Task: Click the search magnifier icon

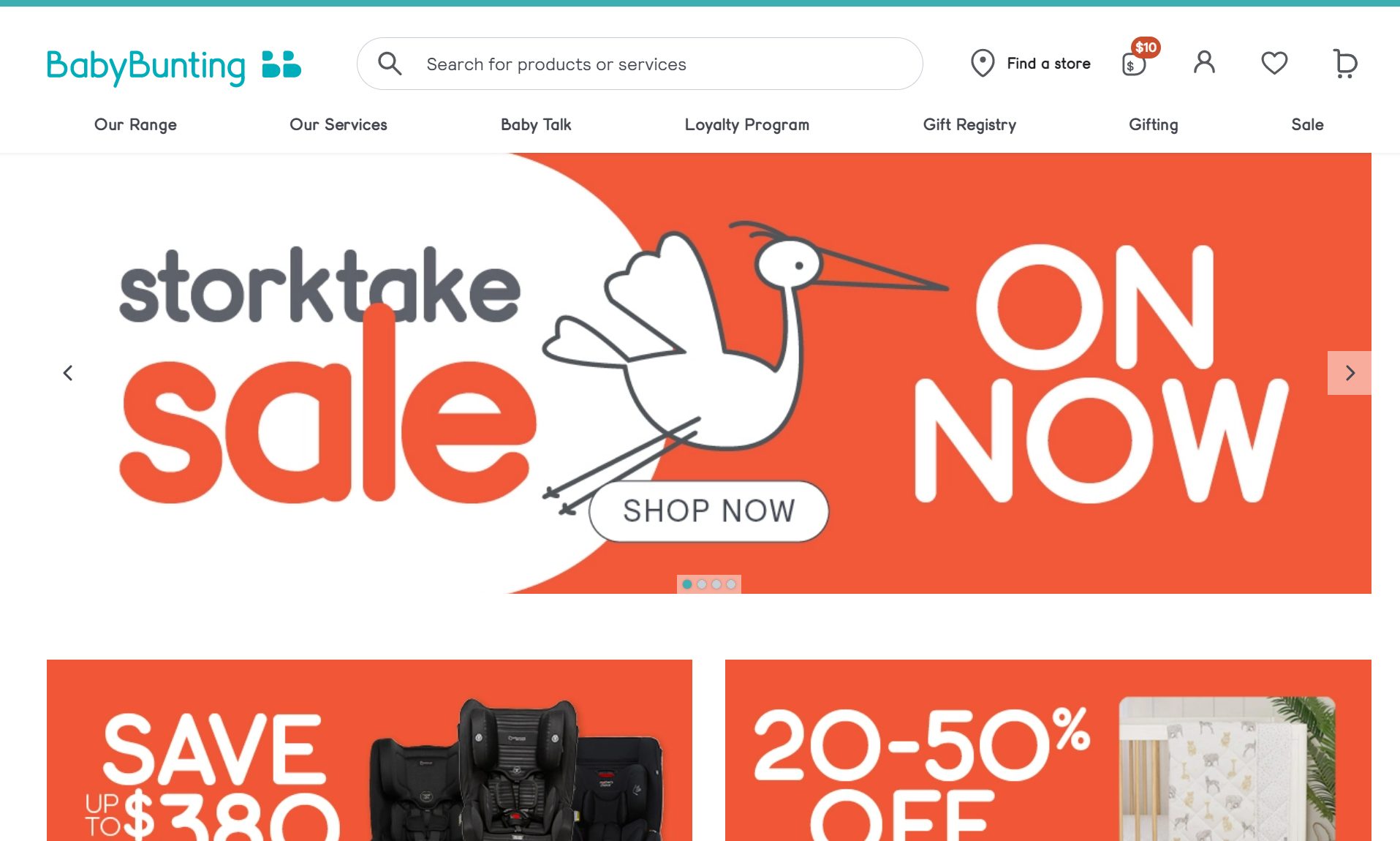Action: [390, 64]
